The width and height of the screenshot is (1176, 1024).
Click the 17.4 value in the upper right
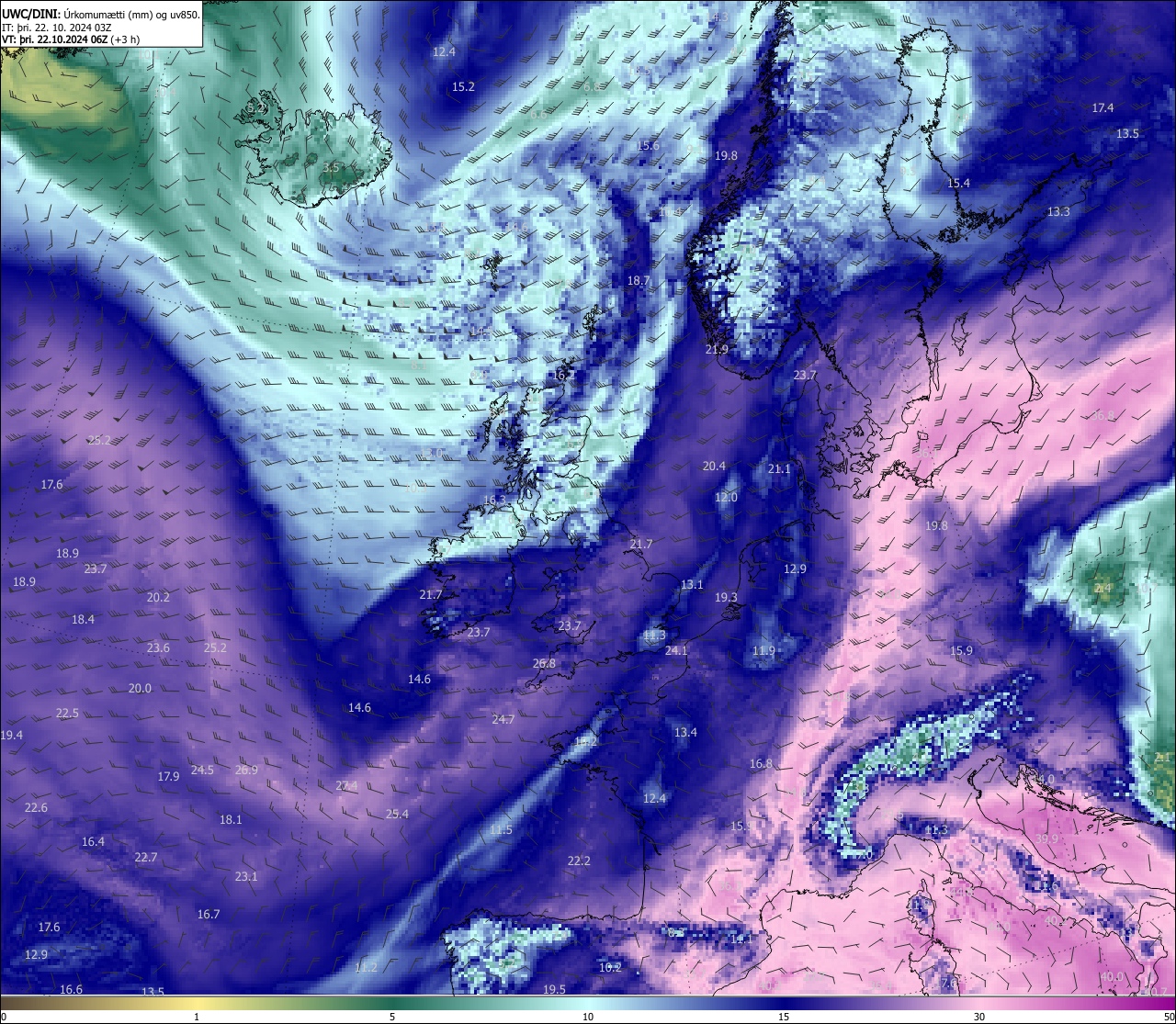pos(1102,108)
